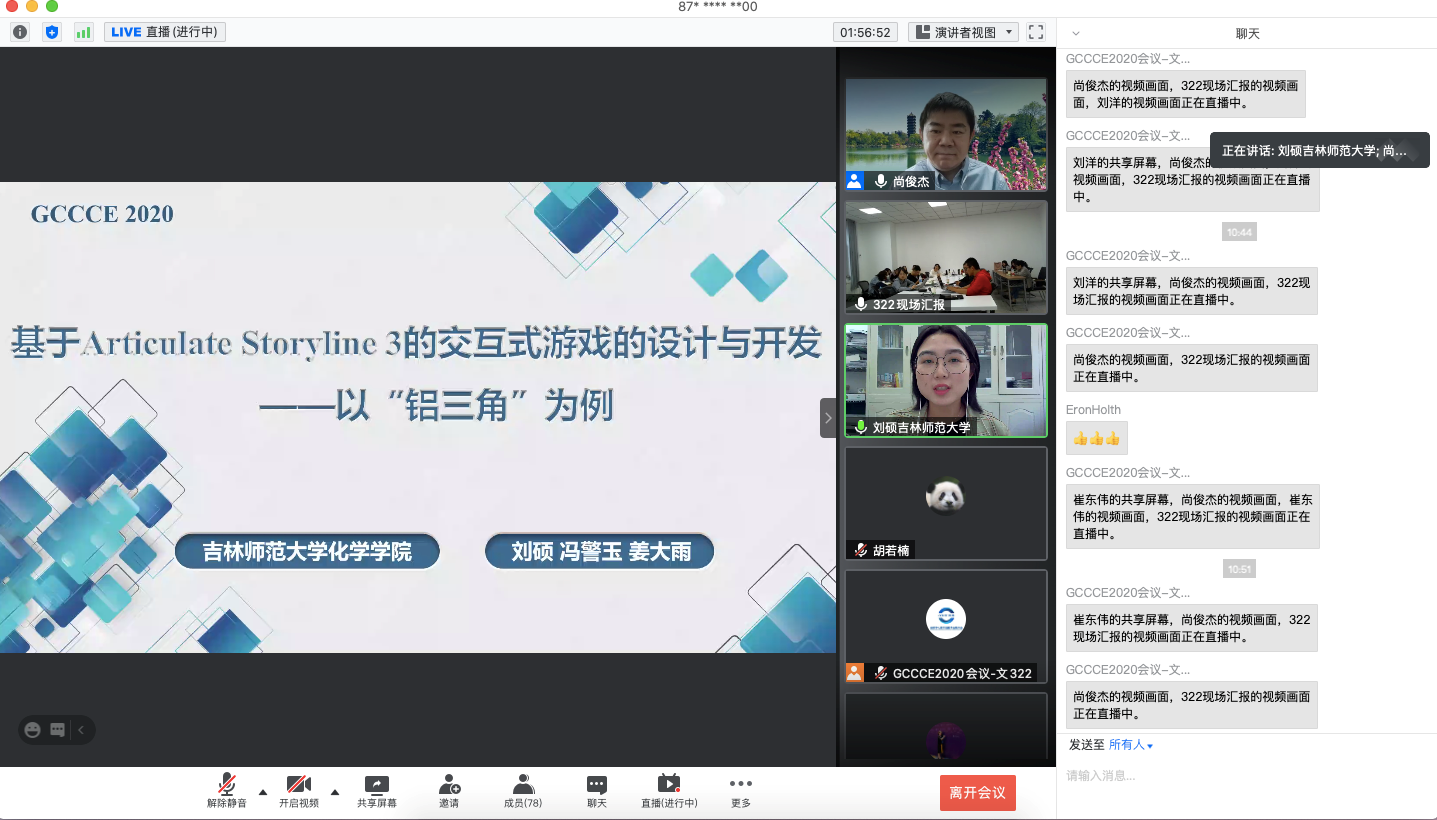1437x820 pixels.
Task: Click the blue encryption shield icon
Action: click(52, 32)
